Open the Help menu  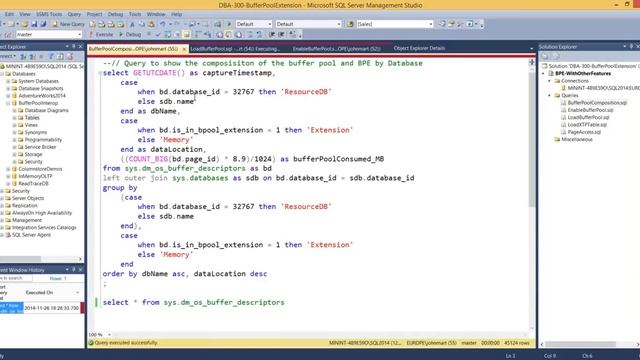coord(177,14)
